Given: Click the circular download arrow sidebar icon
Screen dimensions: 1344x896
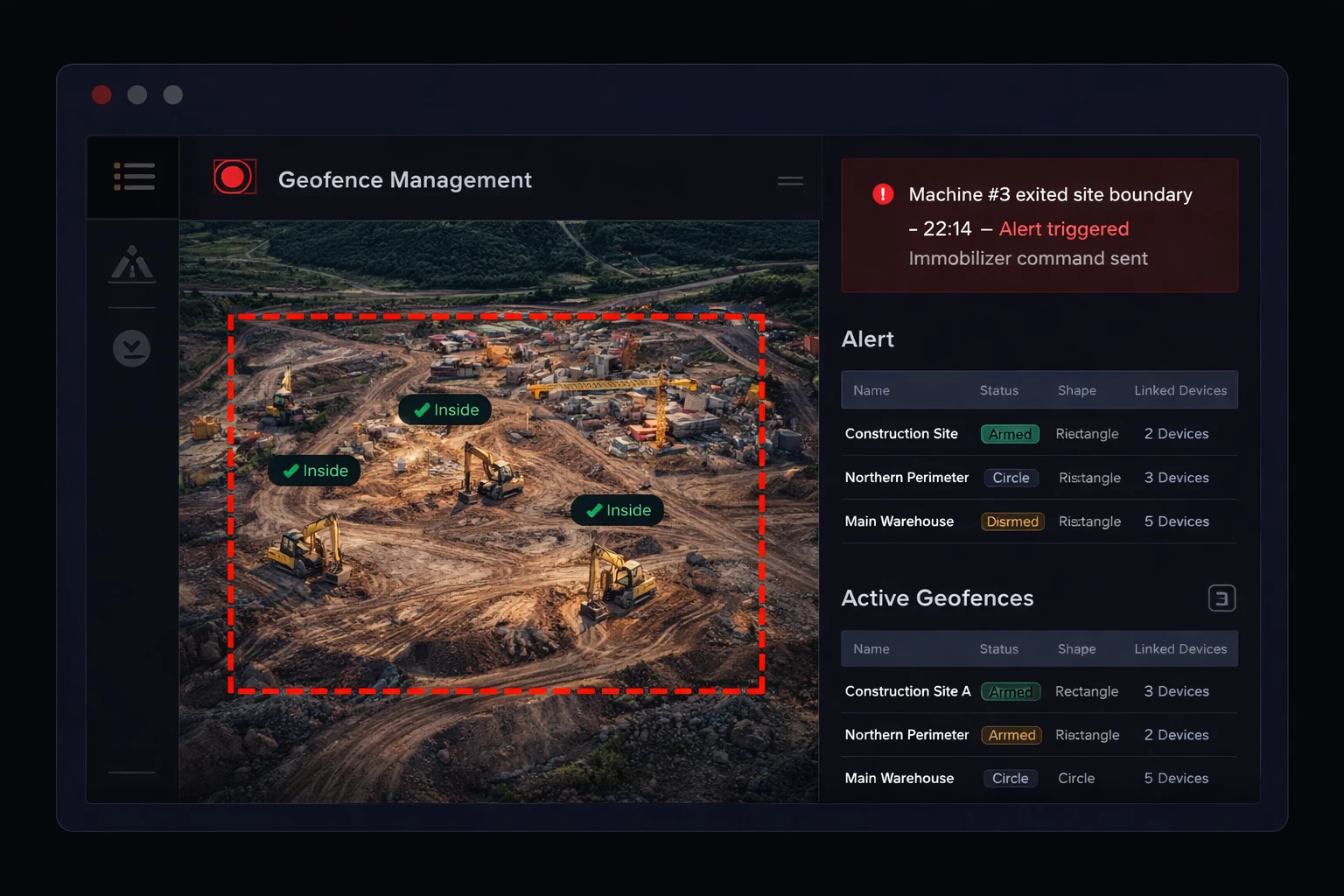Looking at the screenshot, I should click(131, 348).
